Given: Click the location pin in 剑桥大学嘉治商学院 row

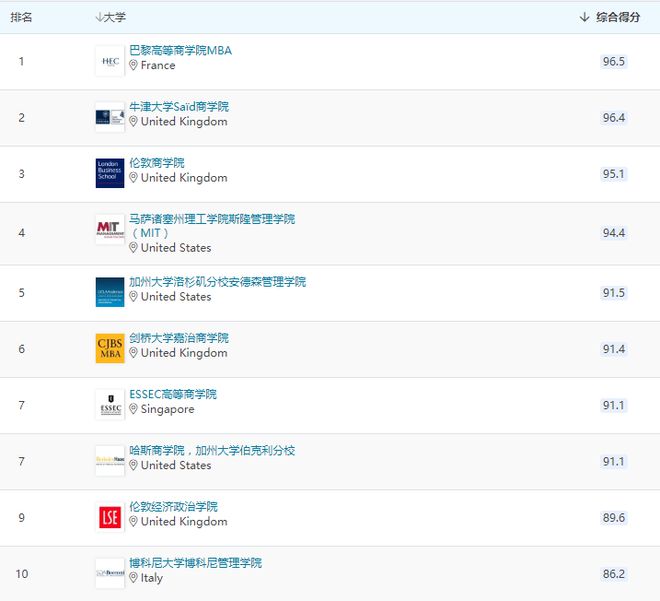Looking at the screenshot, I should 133,353.
